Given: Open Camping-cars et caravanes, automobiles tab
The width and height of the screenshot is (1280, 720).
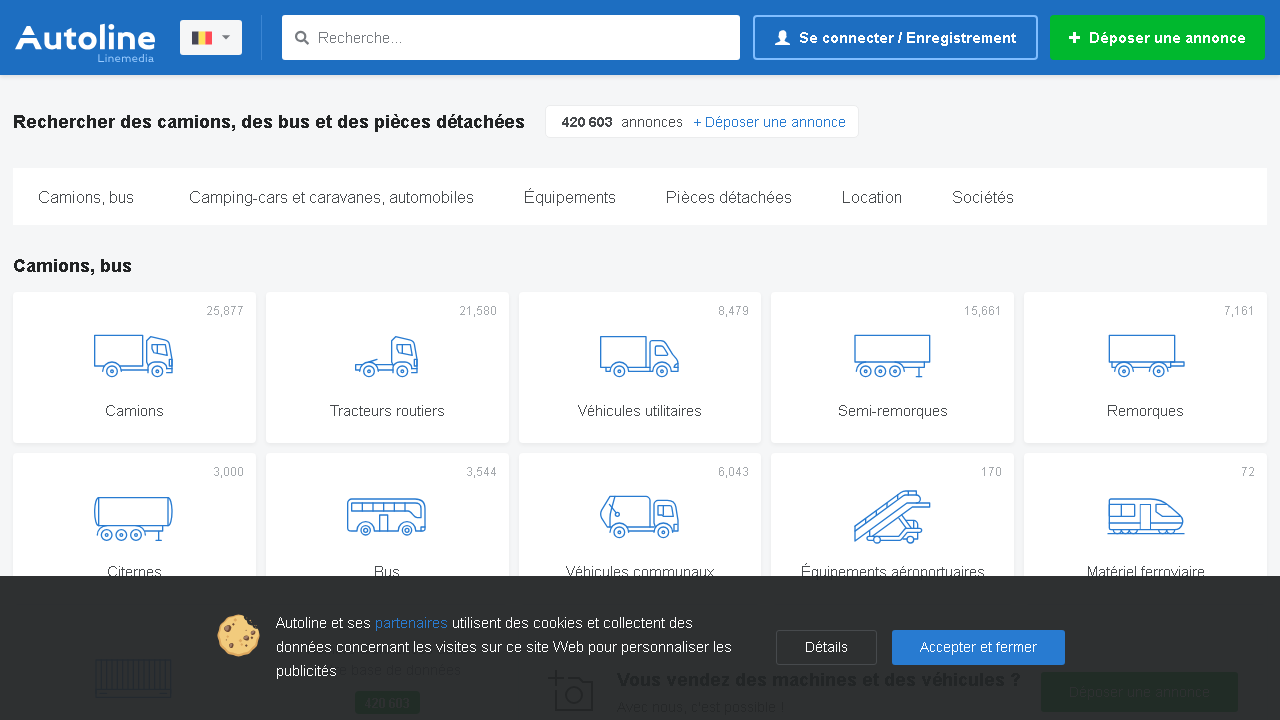Looking at the screenshot, I should [x=331, y=197].
